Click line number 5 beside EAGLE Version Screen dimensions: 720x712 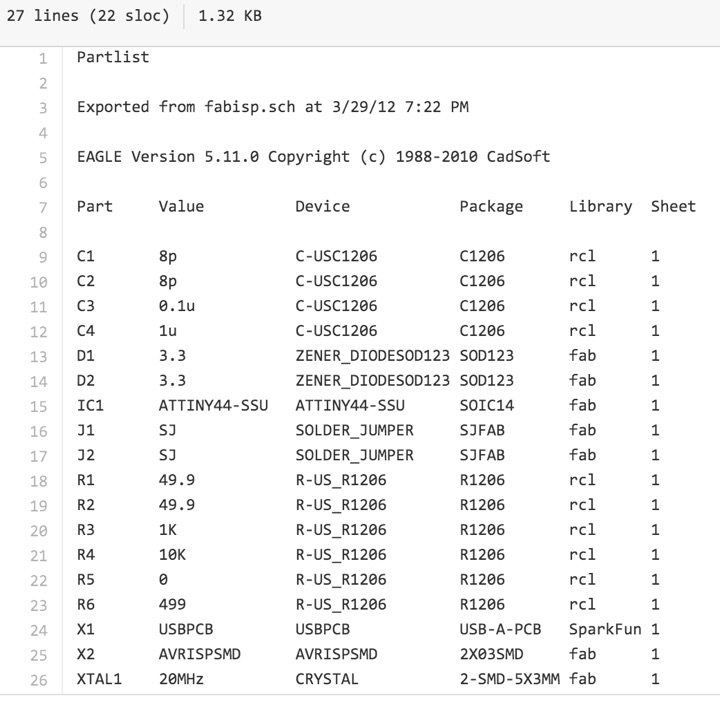coord(43,158)
